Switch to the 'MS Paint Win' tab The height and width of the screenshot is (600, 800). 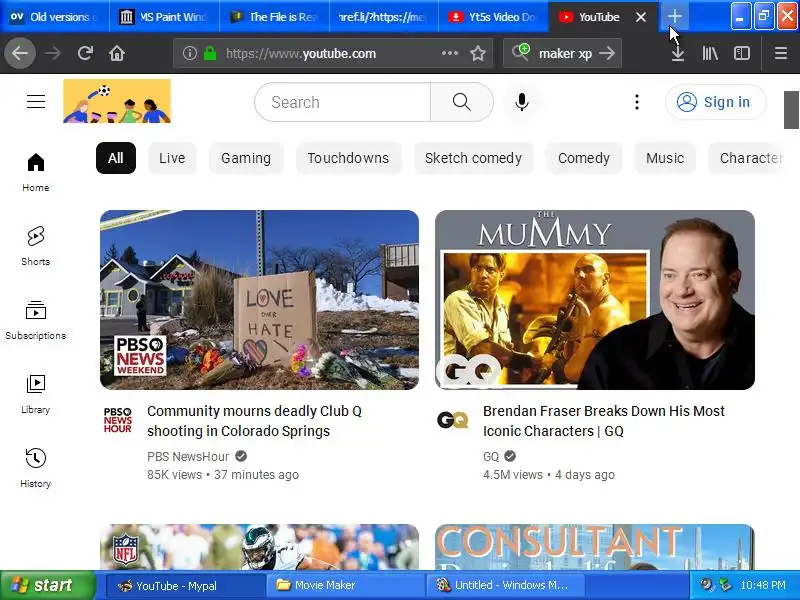[x=164, y=17]
